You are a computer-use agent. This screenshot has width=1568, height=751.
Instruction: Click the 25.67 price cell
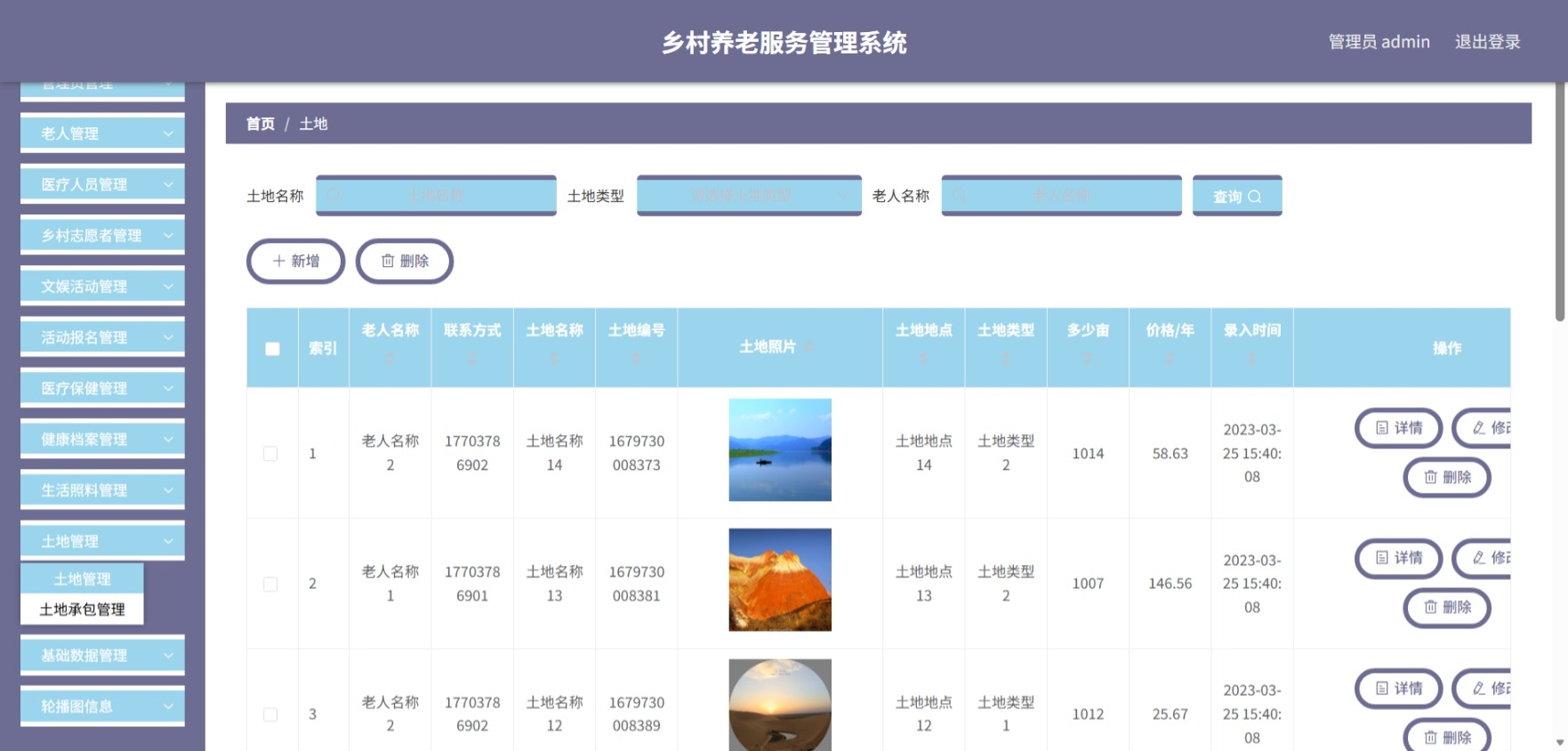point(1170,714)
